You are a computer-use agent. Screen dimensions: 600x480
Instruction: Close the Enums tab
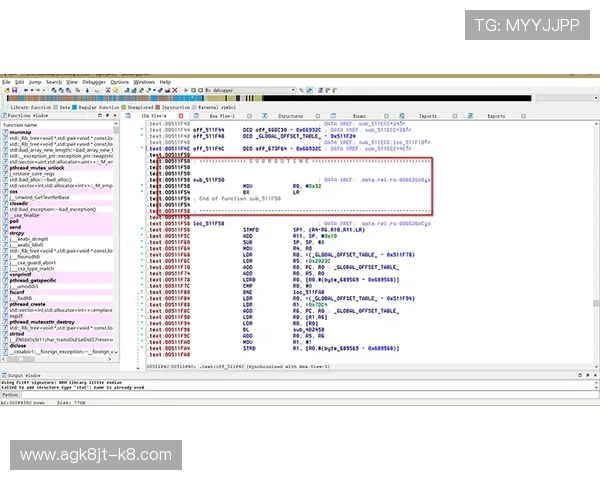[386, 116]
